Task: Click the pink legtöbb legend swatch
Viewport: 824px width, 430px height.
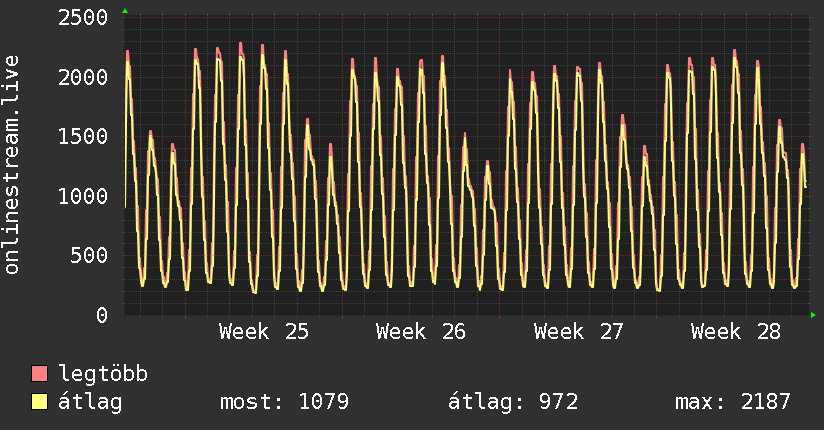Action: [x=39, y=374]
